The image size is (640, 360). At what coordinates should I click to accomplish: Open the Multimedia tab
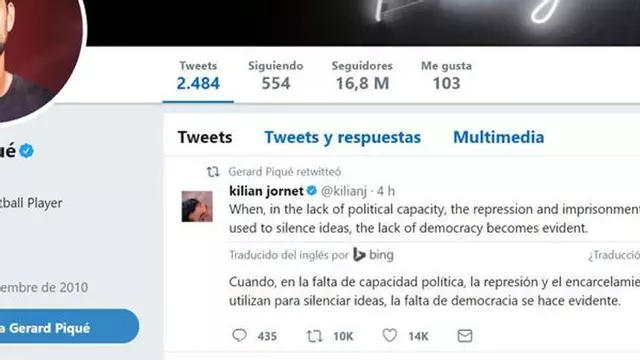(x=498, y=137)
